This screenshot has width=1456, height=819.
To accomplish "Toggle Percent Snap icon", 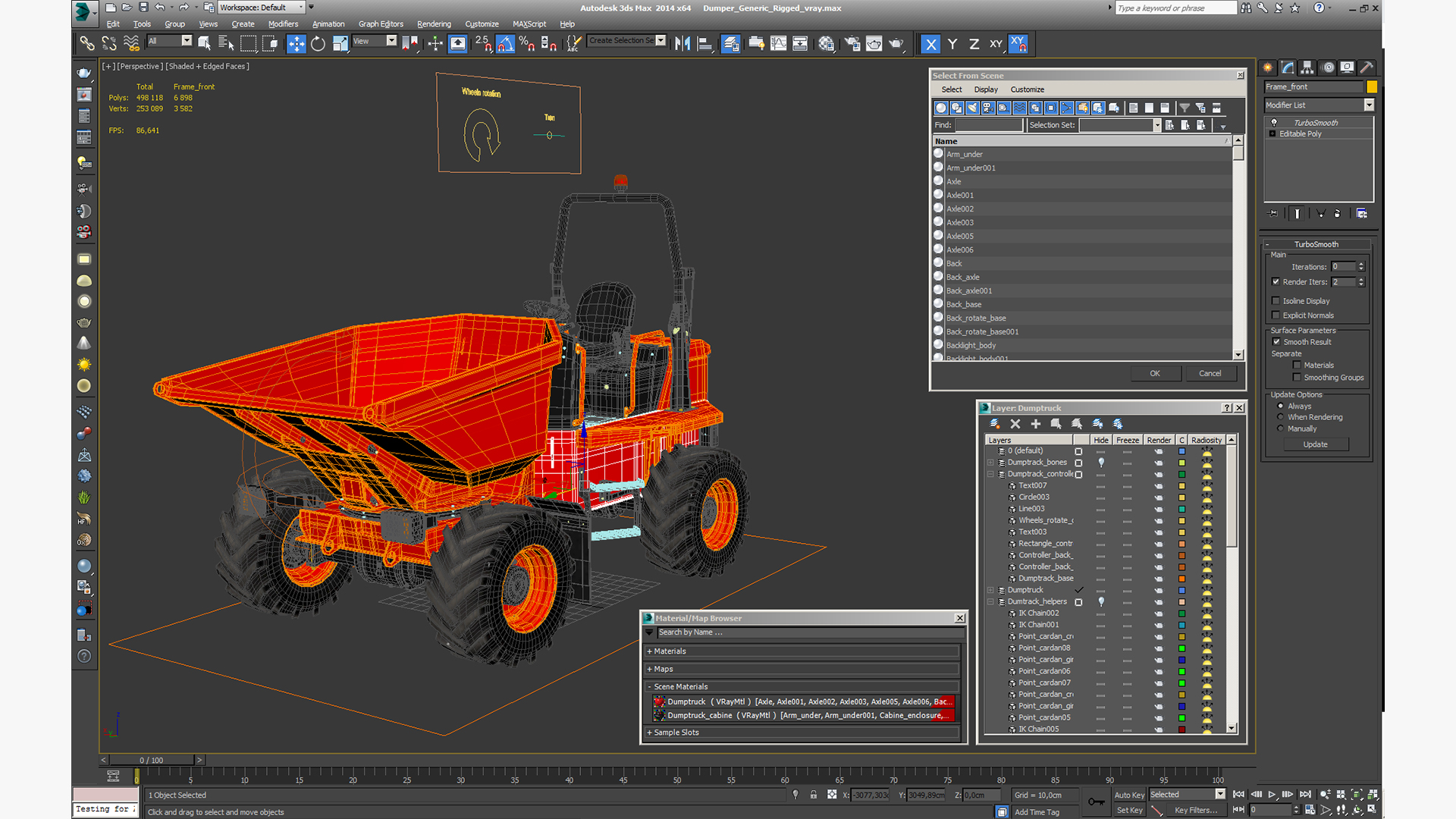I will [527, 44].
